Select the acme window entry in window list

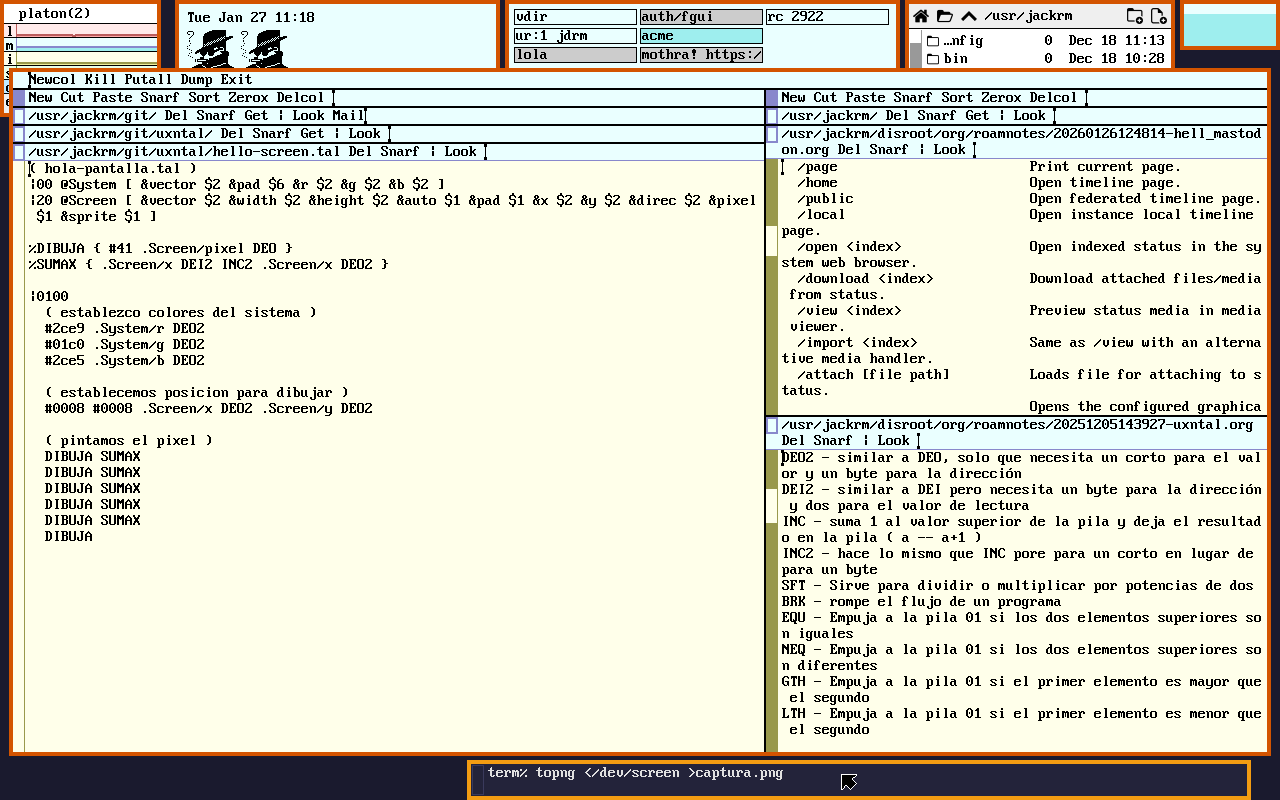tap(700, 36)
